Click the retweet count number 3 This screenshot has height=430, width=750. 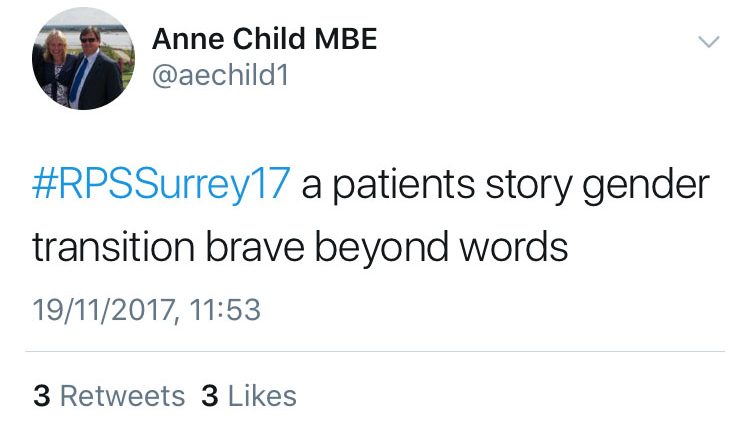point(42,396)
